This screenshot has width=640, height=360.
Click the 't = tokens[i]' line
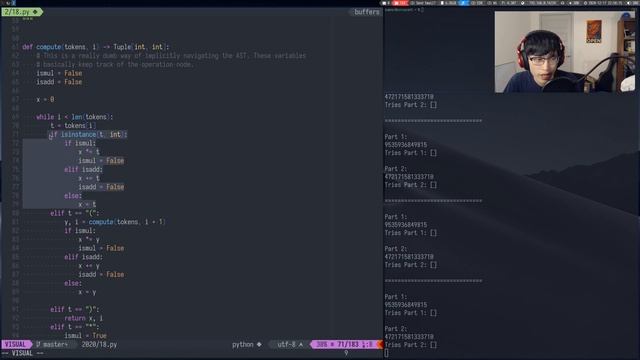coord(73,126)
